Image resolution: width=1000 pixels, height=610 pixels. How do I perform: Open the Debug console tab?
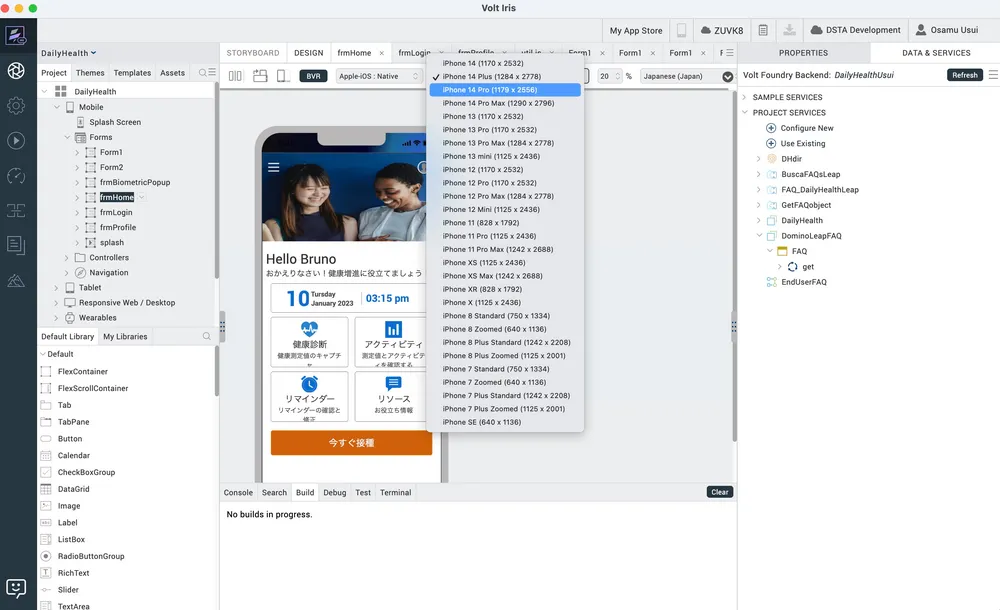(334, 493)
